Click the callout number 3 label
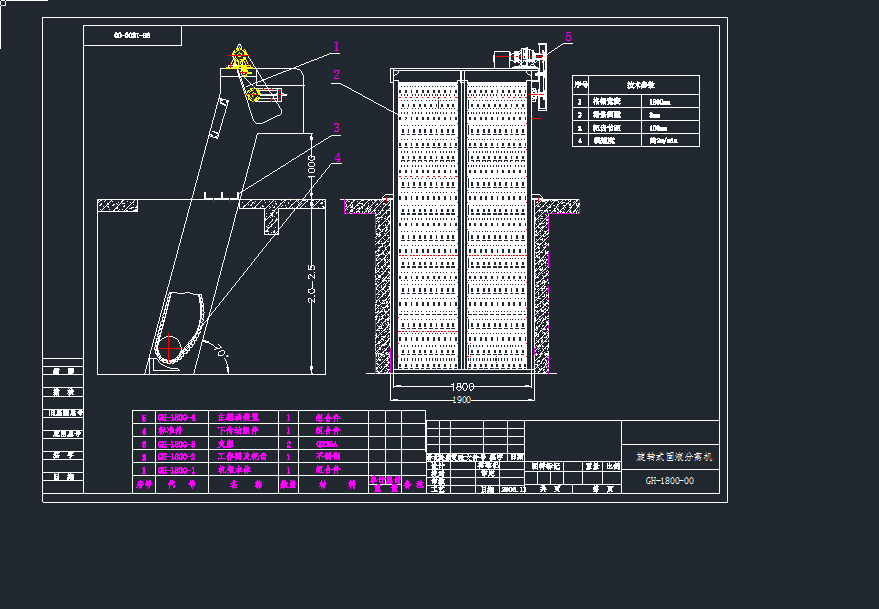Screen dimensions: 879x609 point(337,128)
